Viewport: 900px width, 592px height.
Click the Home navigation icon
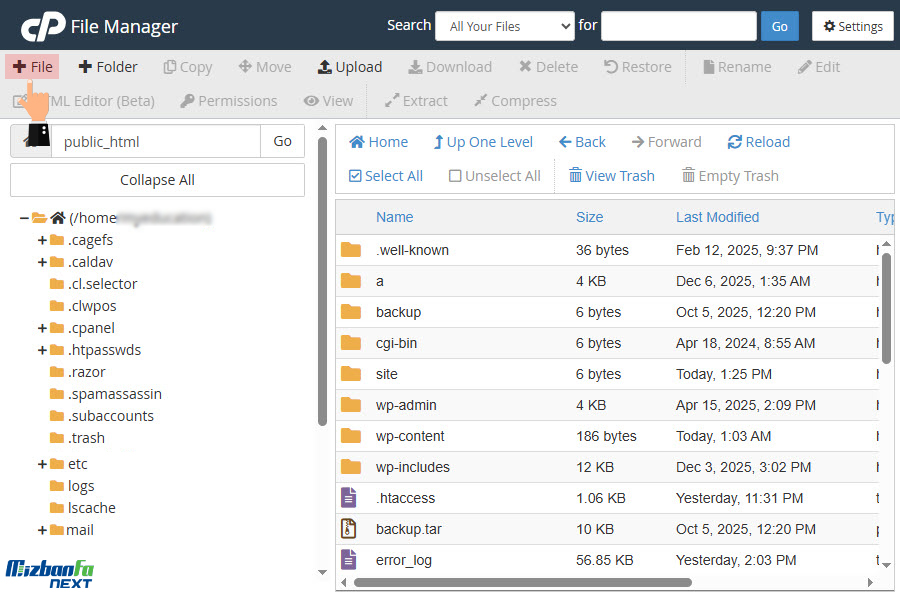click(357, 142)
